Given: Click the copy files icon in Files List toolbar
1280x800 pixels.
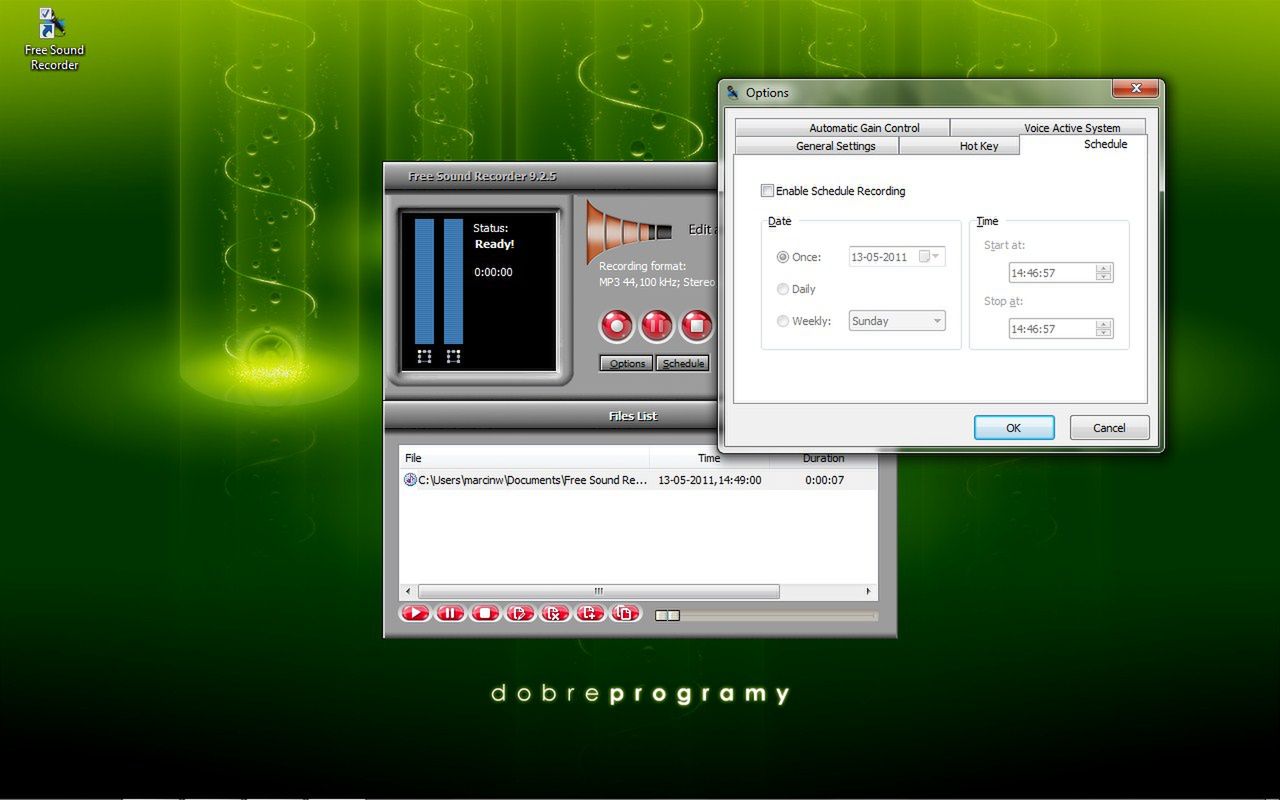Looking at the screenshot, I should pos(625,613).
